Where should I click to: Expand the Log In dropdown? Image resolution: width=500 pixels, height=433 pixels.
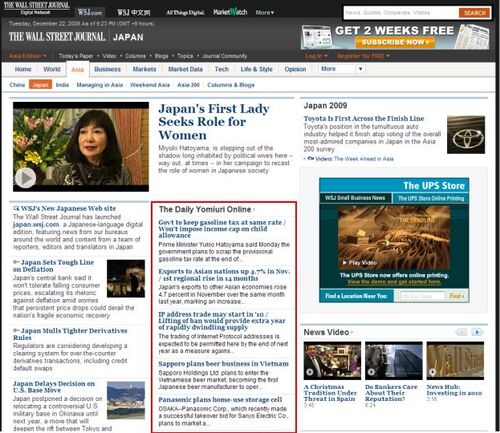[316, 56]
